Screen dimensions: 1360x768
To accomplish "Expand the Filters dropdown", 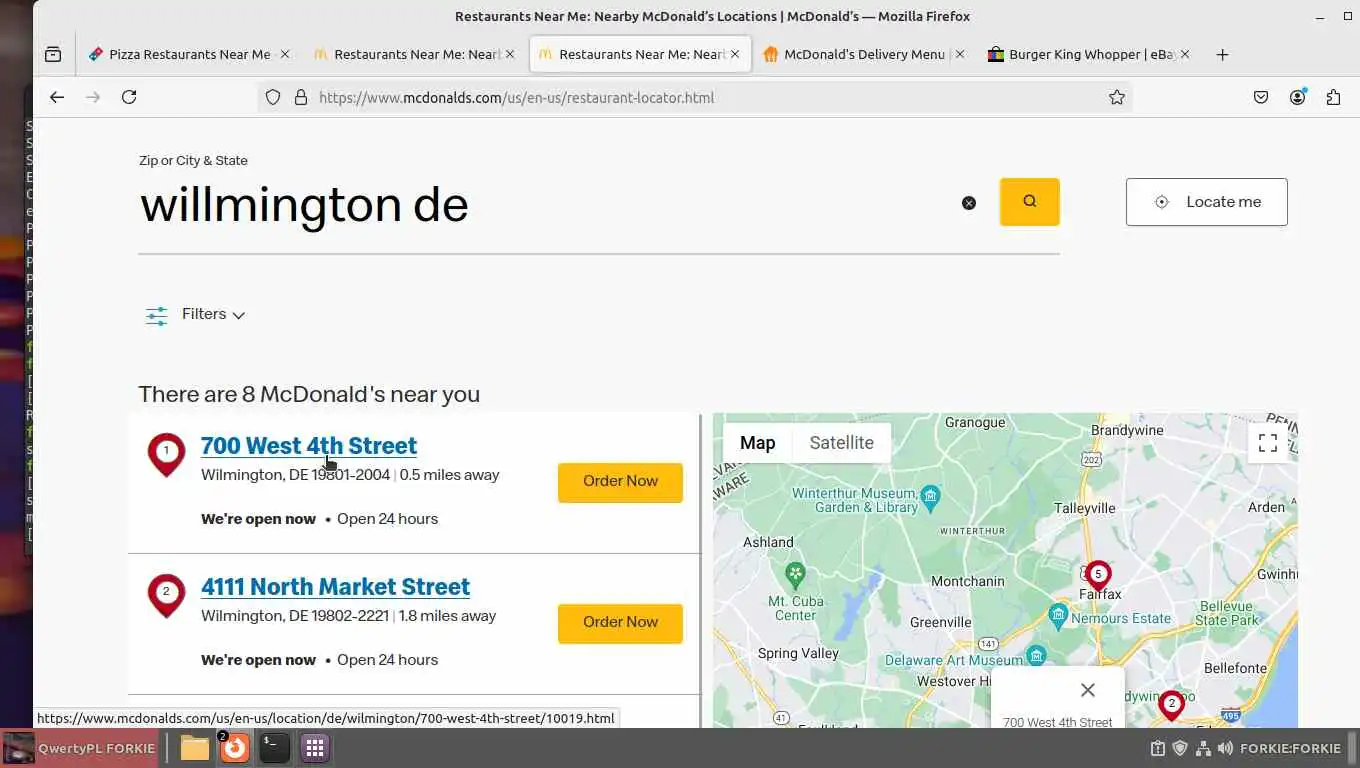I will [x=213, y=314].
